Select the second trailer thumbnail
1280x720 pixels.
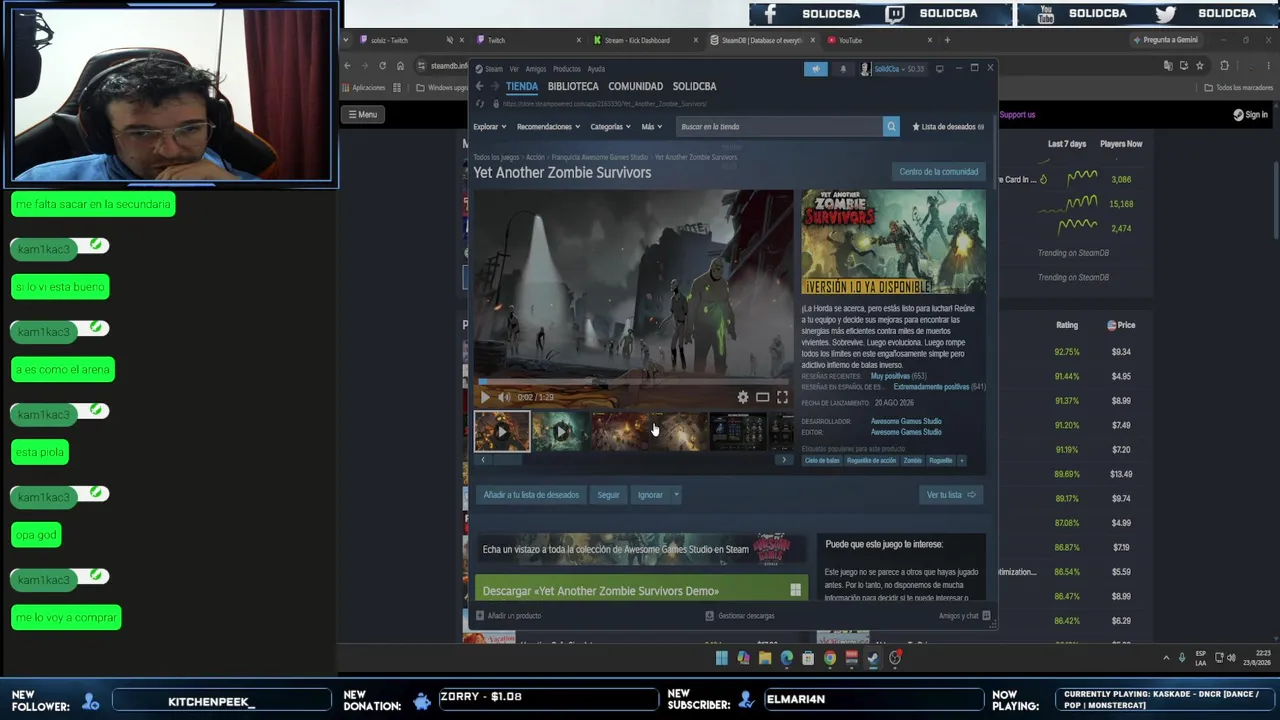561,431
